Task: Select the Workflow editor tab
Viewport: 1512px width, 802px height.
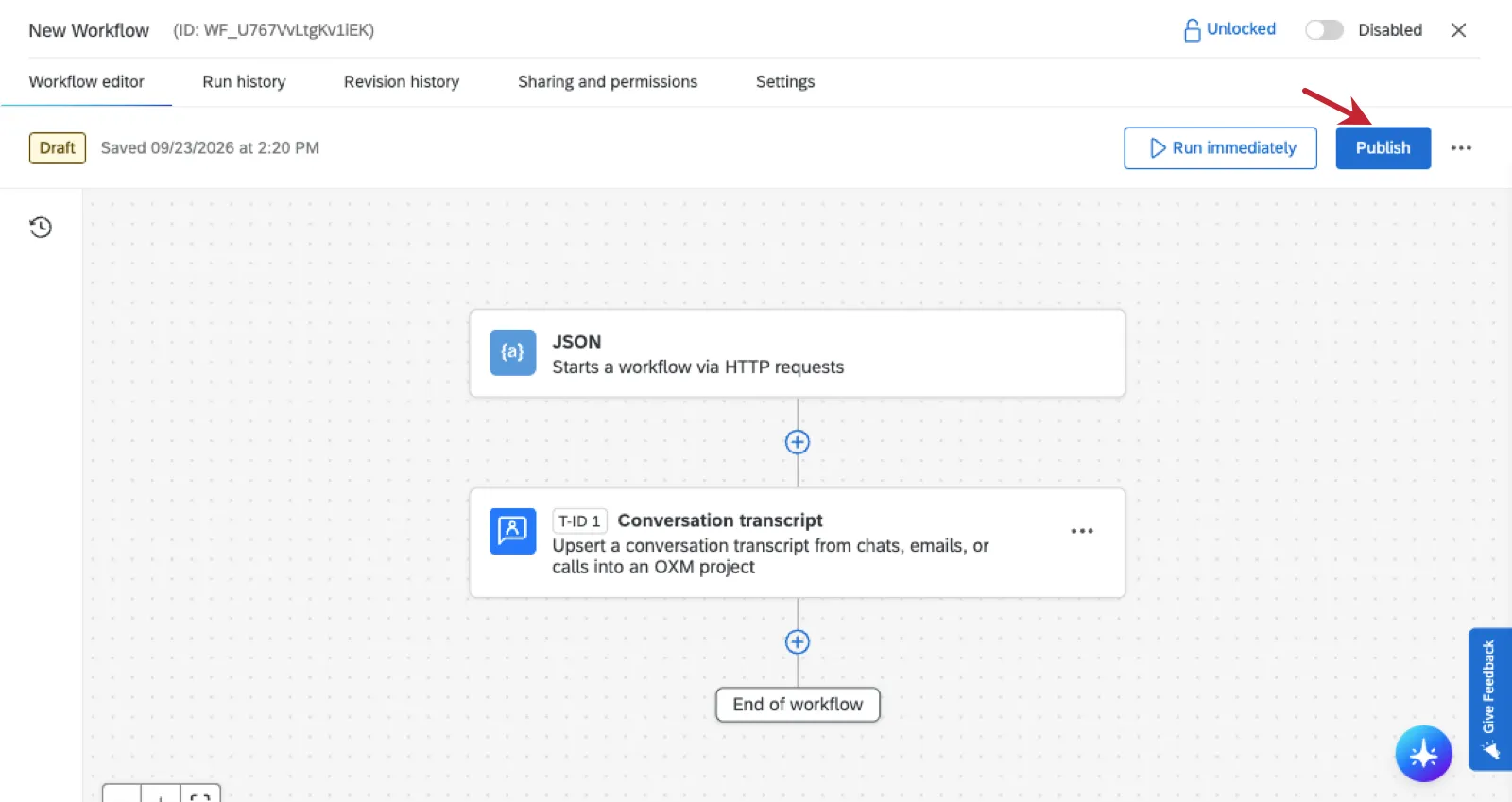Action: point(87,82)
